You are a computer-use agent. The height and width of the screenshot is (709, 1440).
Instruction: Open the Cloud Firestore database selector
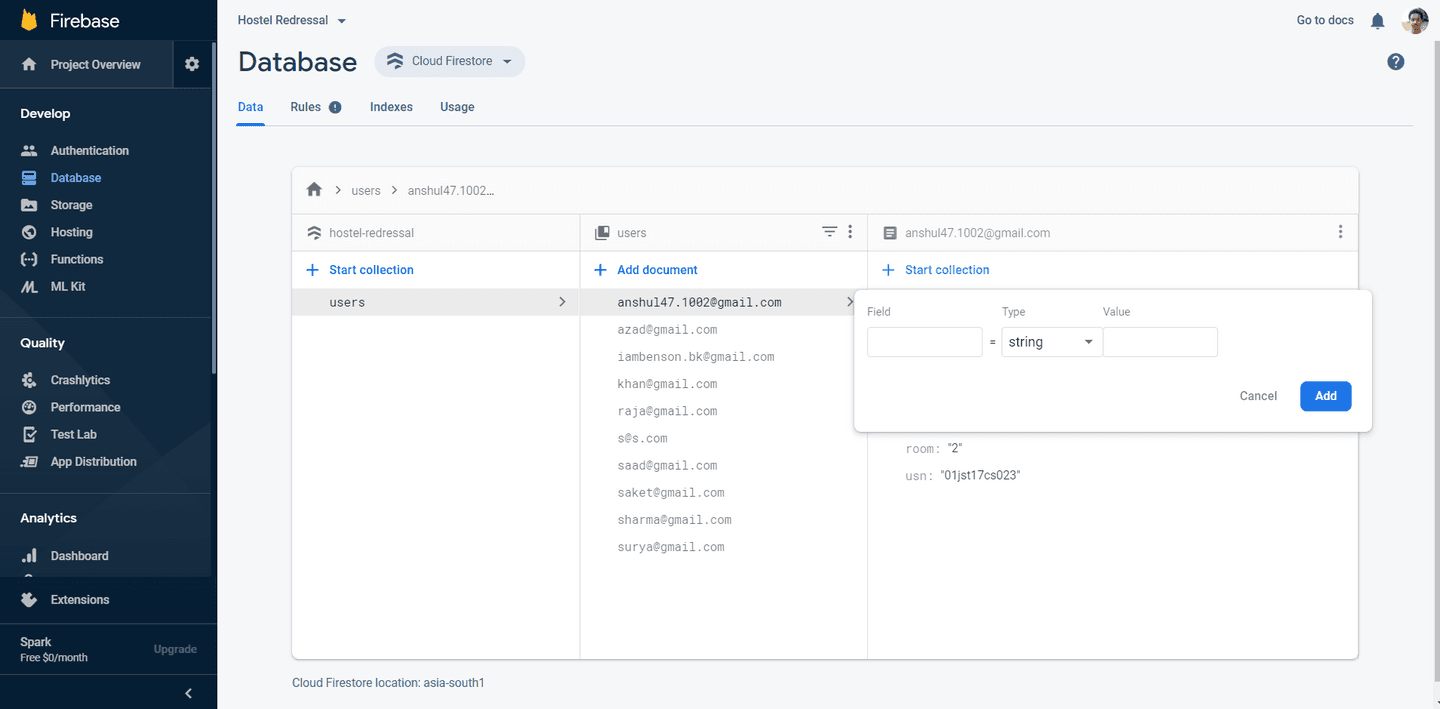[x=450, y=61]
